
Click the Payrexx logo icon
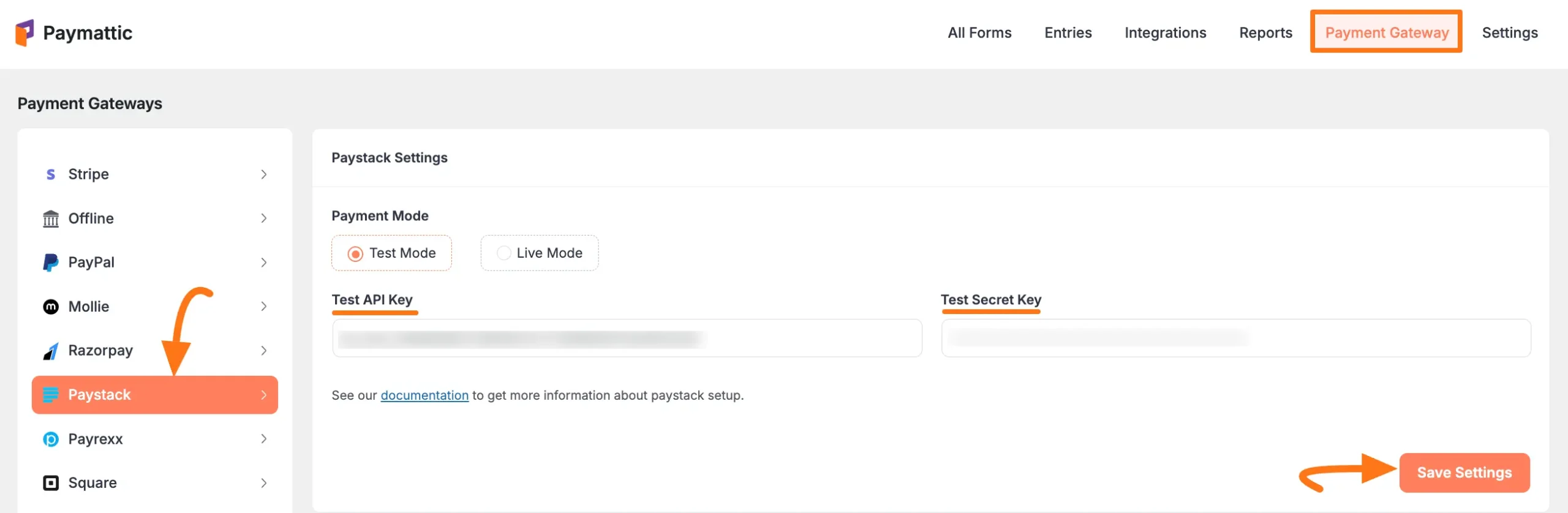tap(51, 439)
